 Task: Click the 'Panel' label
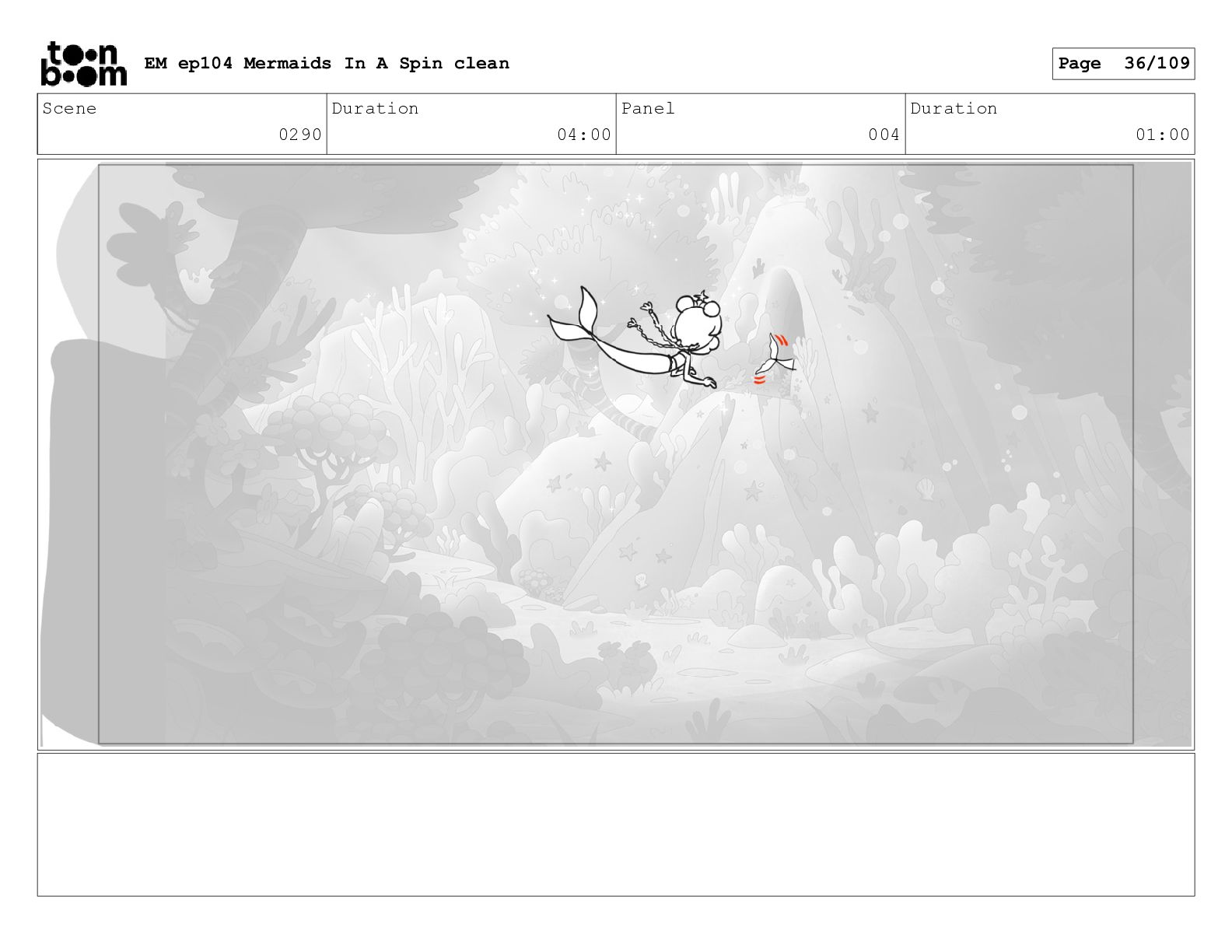(x=648, y=109)
